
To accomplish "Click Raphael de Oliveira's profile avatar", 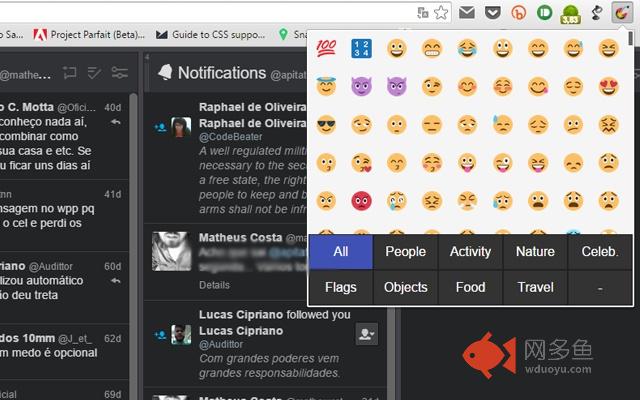I will coord(180,127).
